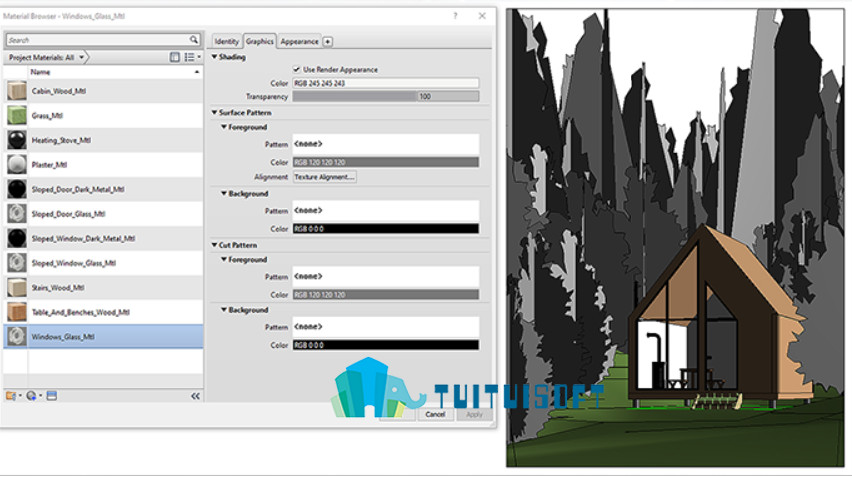
Task: Click Surface Background Pattern <none> field
Action: pos(386,210)
